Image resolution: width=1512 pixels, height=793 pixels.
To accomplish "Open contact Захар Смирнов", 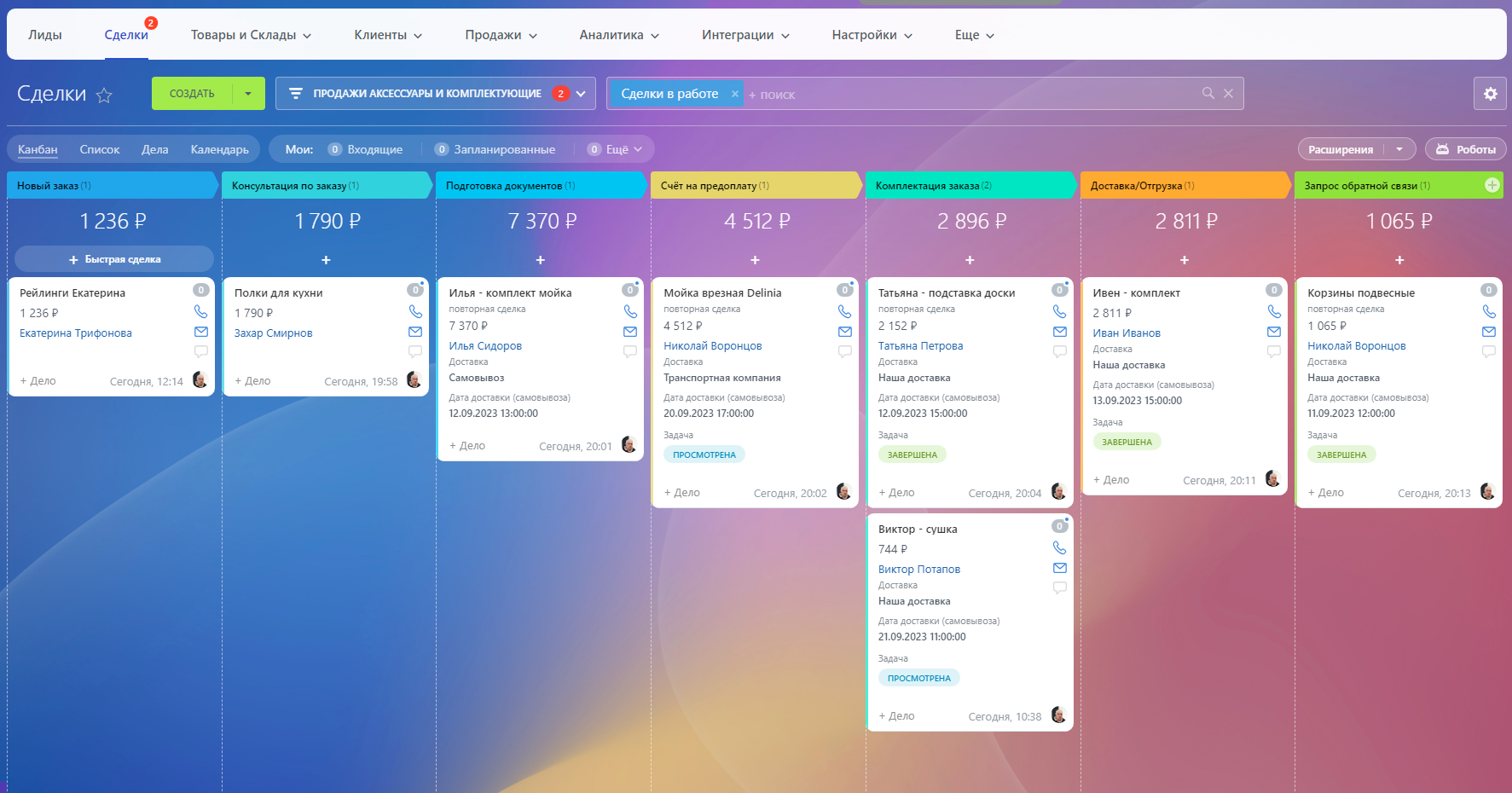I will pyautogui.click(x=274, y=333).
